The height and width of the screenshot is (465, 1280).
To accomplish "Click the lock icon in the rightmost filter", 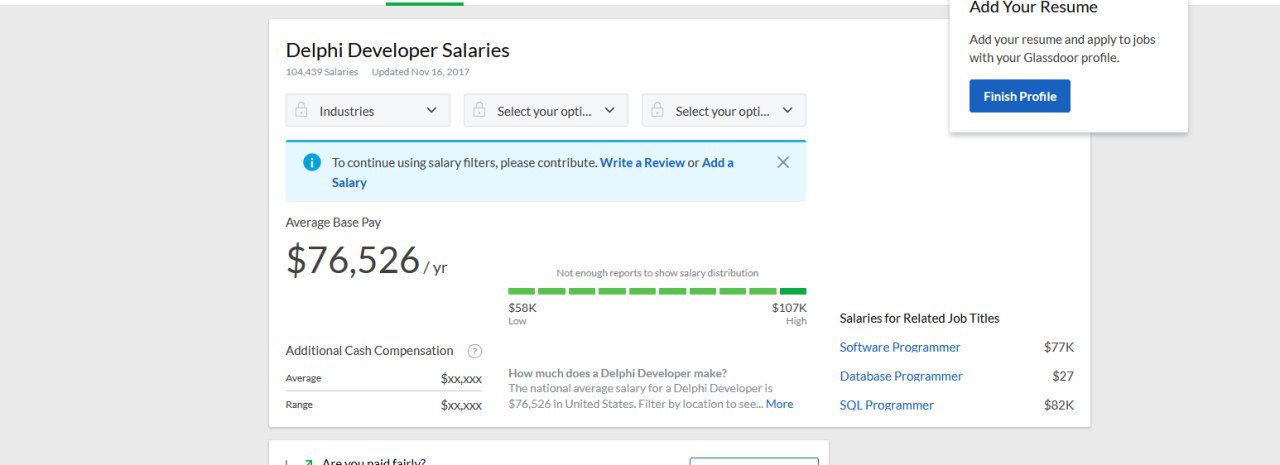I will click(657, 111).
